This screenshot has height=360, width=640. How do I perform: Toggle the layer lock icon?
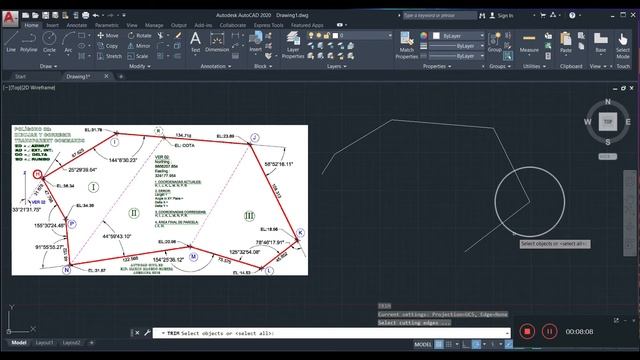(x=327, y=36)
